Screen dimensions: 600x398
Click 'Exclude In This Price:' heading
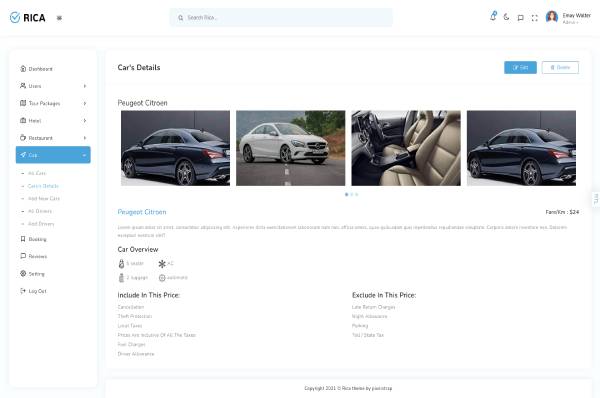point(384,295)
